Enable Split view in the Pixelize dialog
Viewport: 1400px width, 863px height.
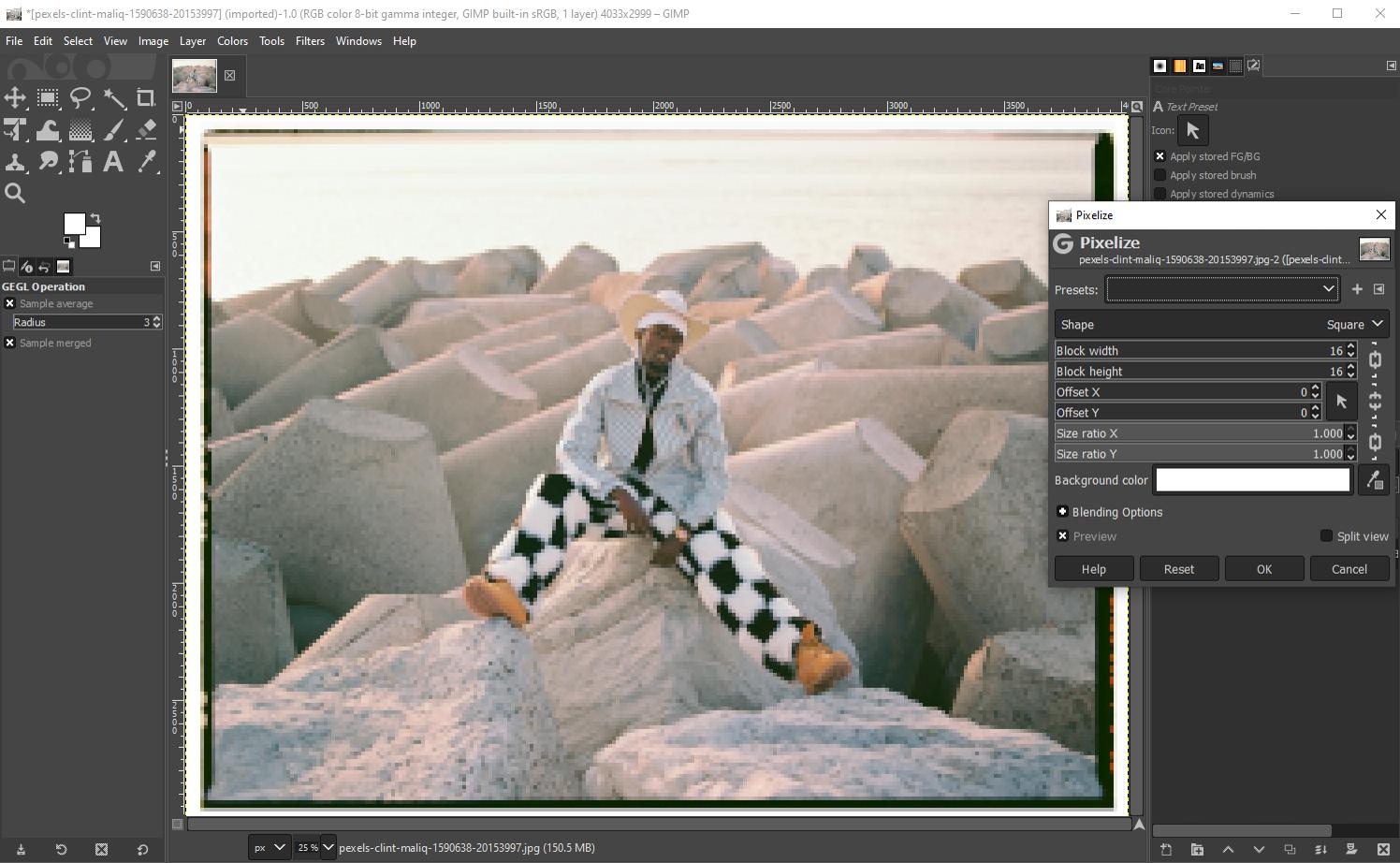(1326, 535)
